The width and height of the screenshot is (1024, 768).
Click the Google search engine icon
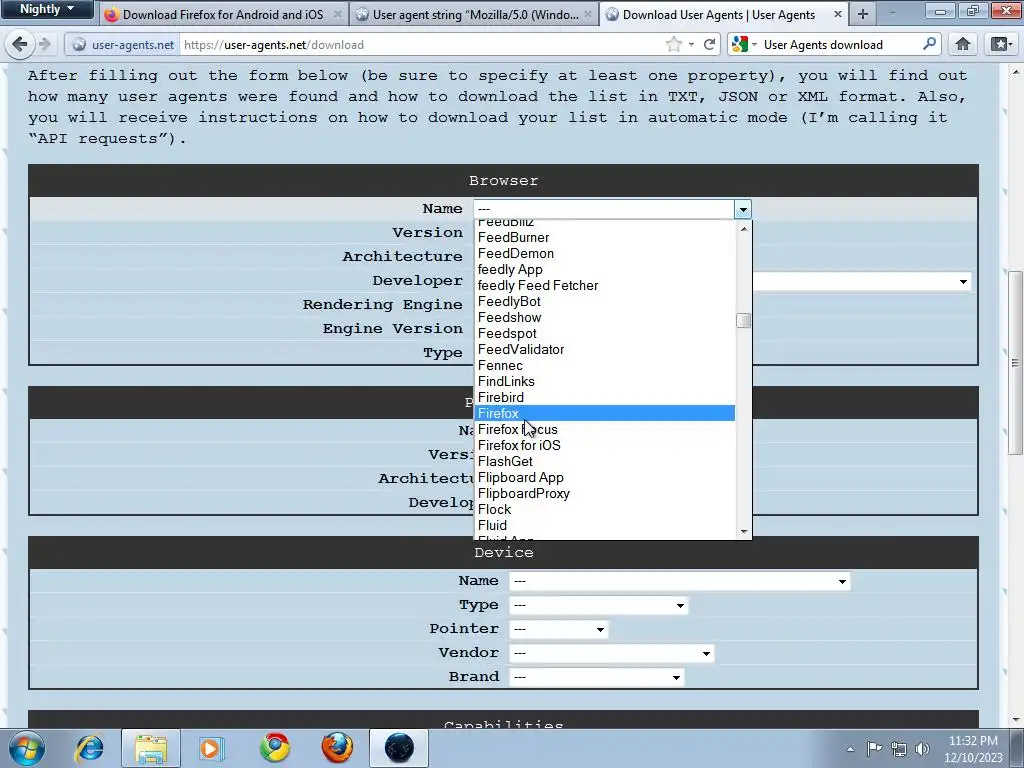pyautogui.click(x=739, y=44)
